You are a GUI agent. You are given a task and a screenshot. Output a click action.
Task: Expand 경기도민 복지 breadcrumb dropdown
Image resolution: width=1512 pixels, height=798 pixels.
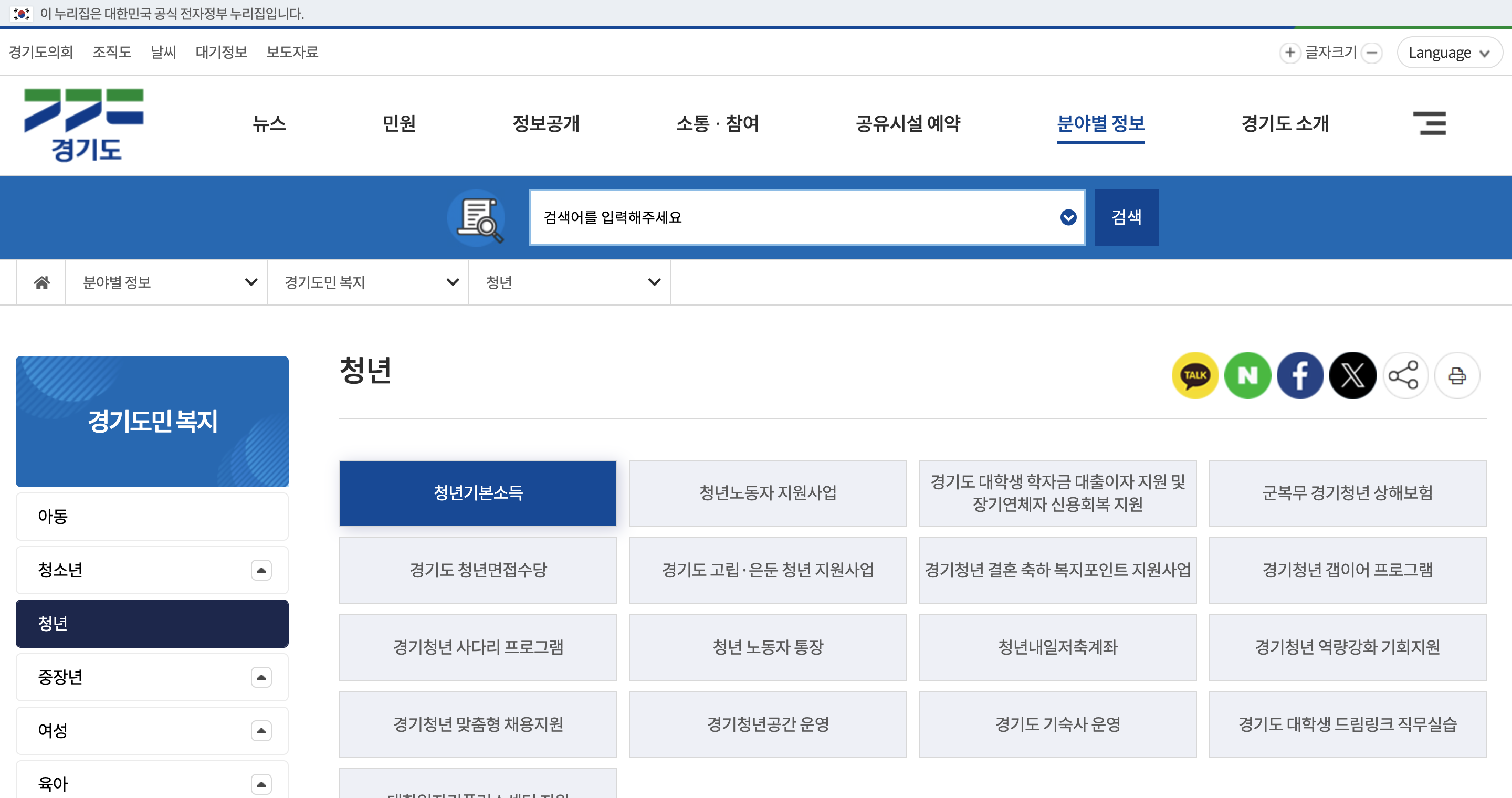[368, 283]
